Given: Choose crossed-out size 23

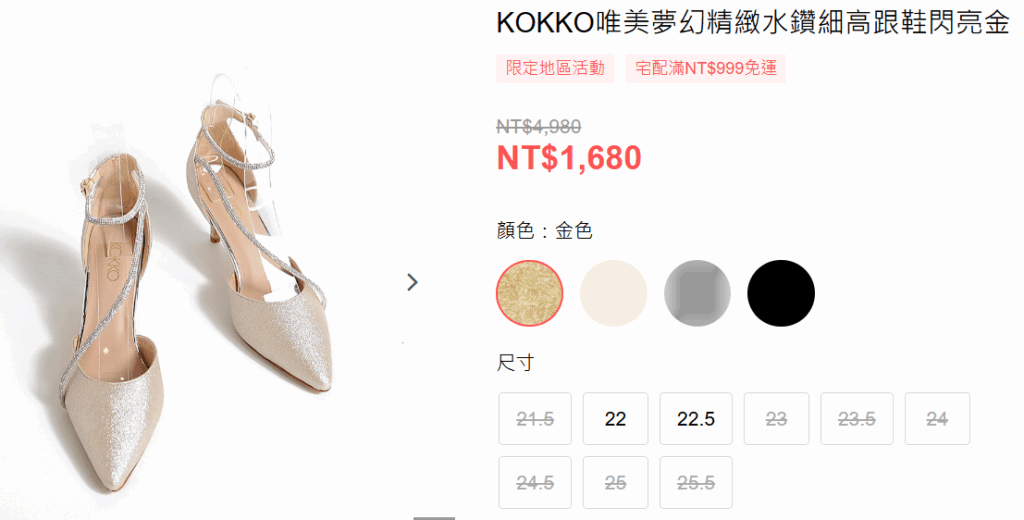Looking at the screenshot, I should point(776,419).
